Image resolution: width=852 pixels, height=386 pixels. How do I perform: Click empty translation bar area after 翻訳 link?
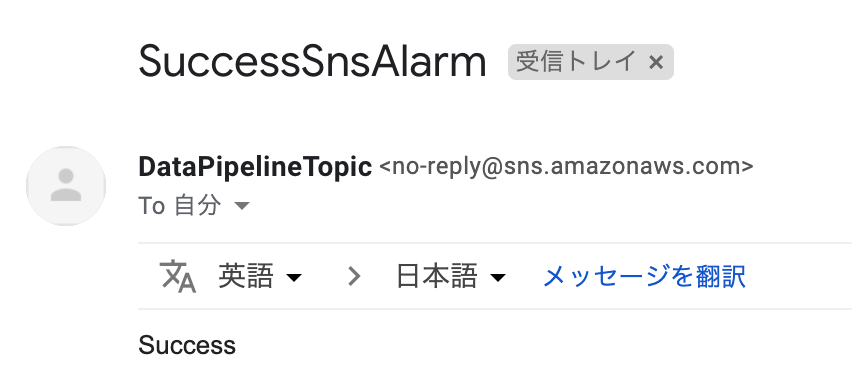(799, 276)
